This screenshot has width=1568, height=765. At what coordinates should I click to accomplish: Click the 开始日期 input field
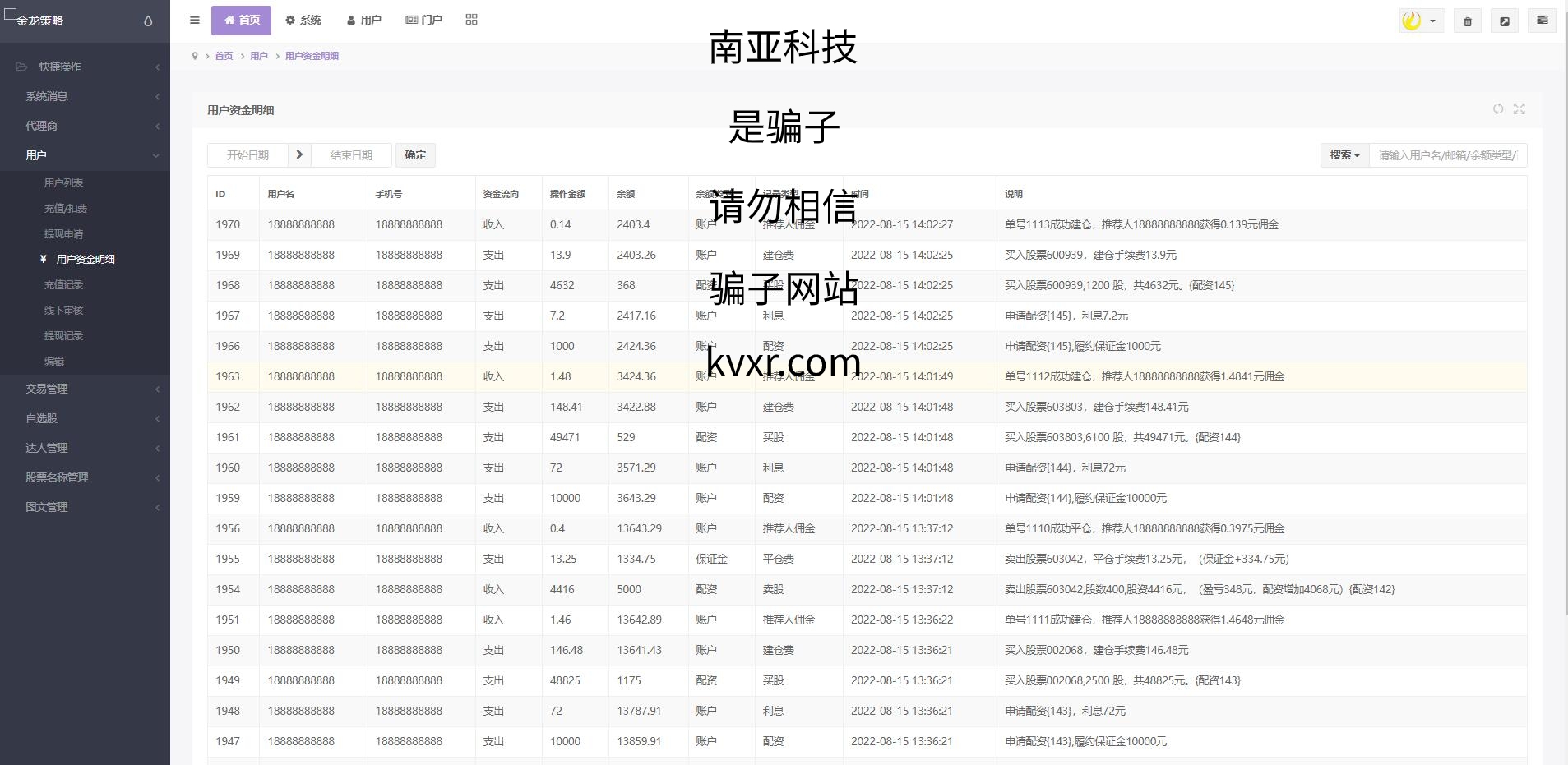(247, 154)
